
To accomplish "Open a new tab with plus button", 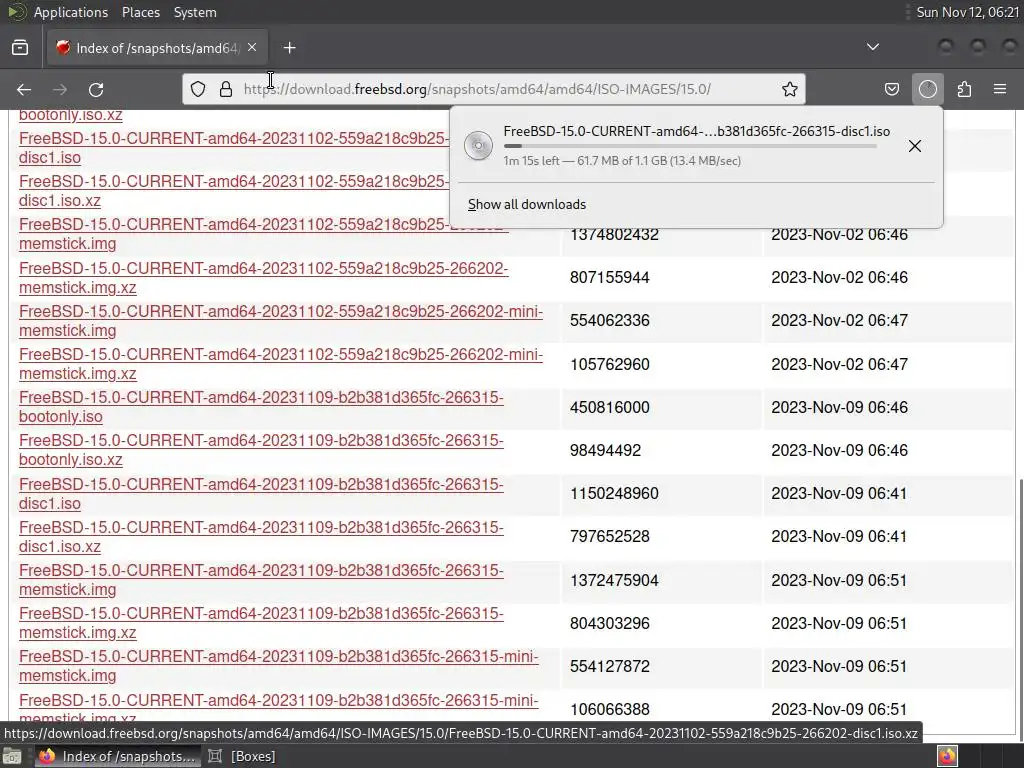I will coord(289,48).
